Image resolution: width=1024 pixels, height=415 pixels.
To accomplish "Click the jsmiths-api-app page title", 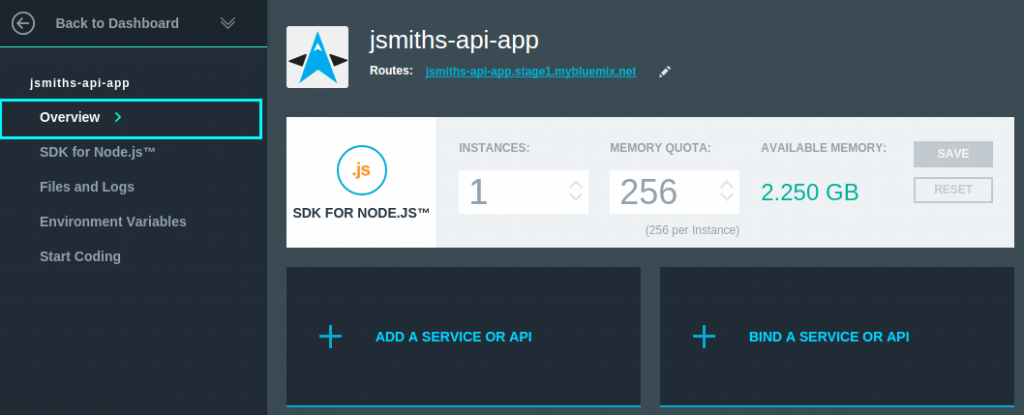I will (x=454, y=40).
